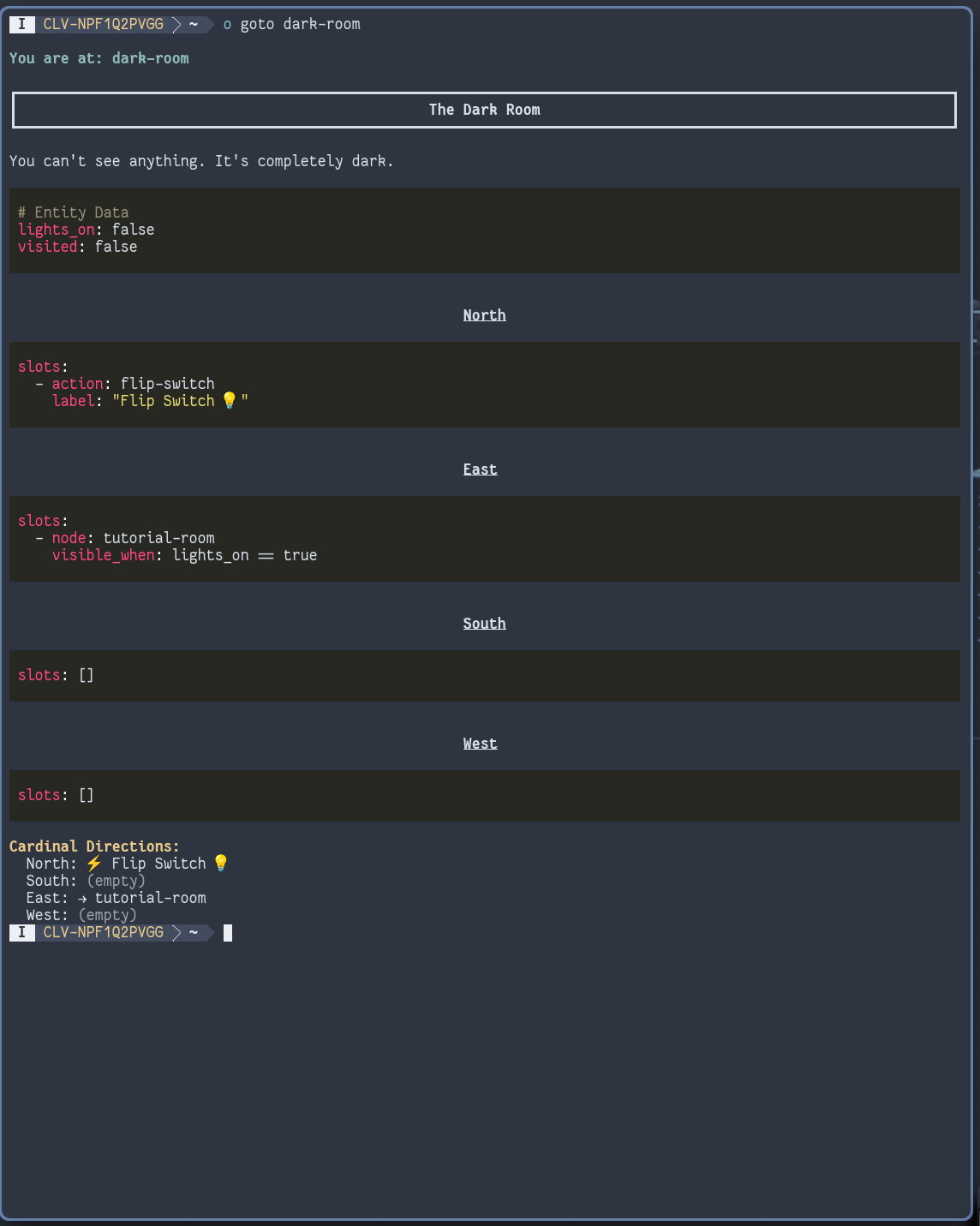Click the true value in visible_when condition

(x=300, y=555)
